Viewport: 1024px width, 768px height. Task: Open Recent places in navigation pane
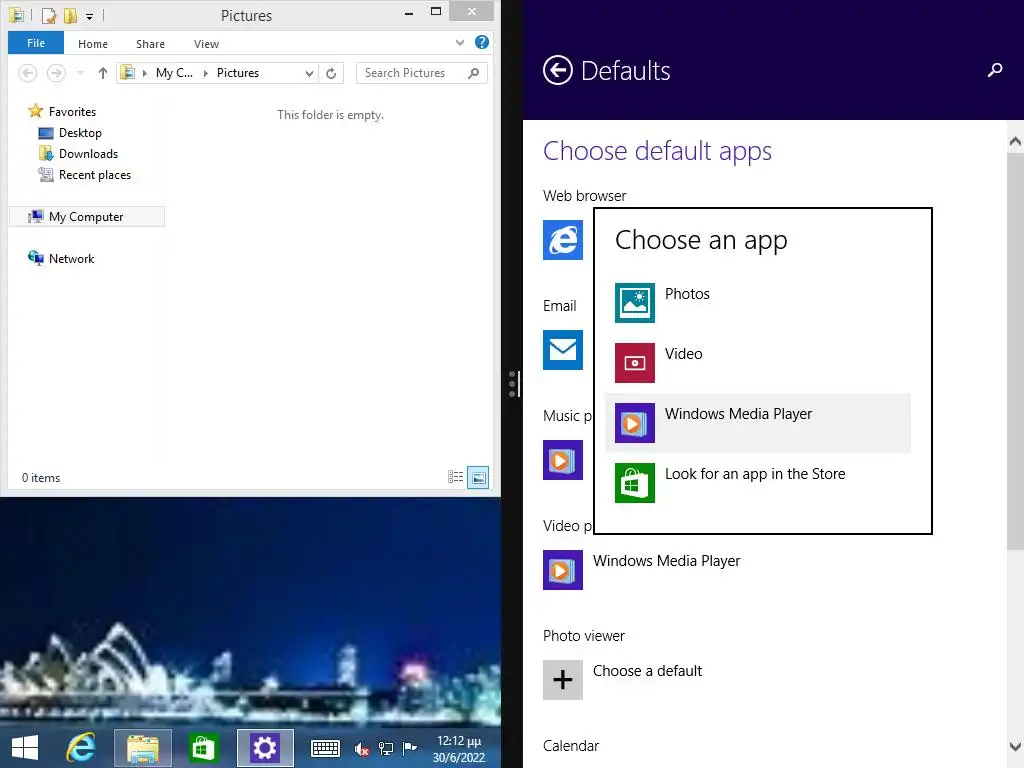point(95,174)
